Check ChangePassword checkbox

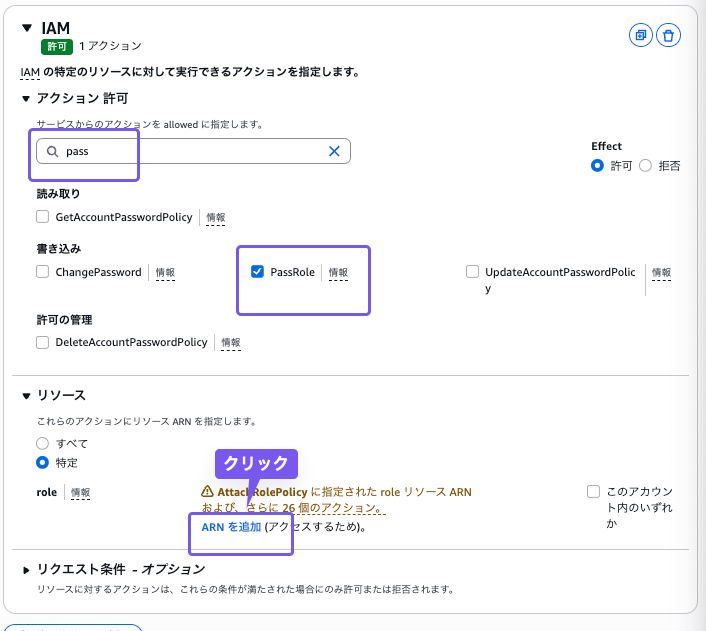(x=42, y=272)
